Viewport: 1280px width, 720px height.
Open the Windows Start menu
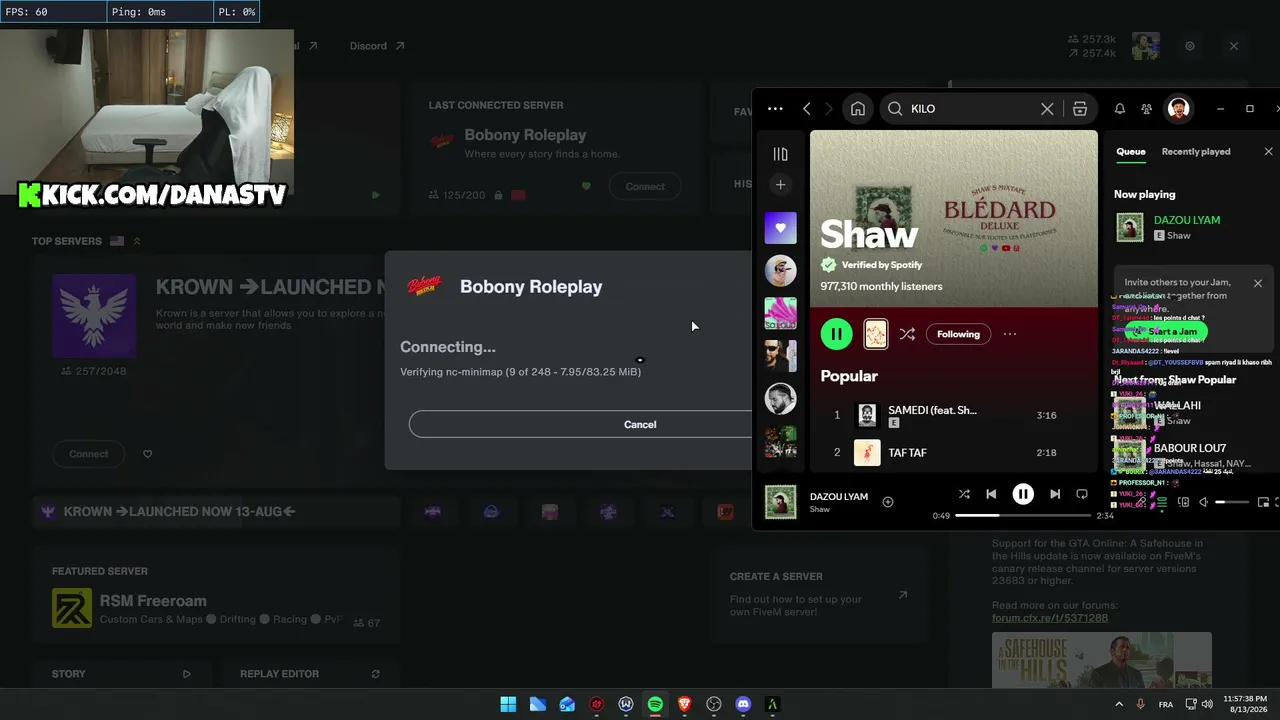(508, 704)
